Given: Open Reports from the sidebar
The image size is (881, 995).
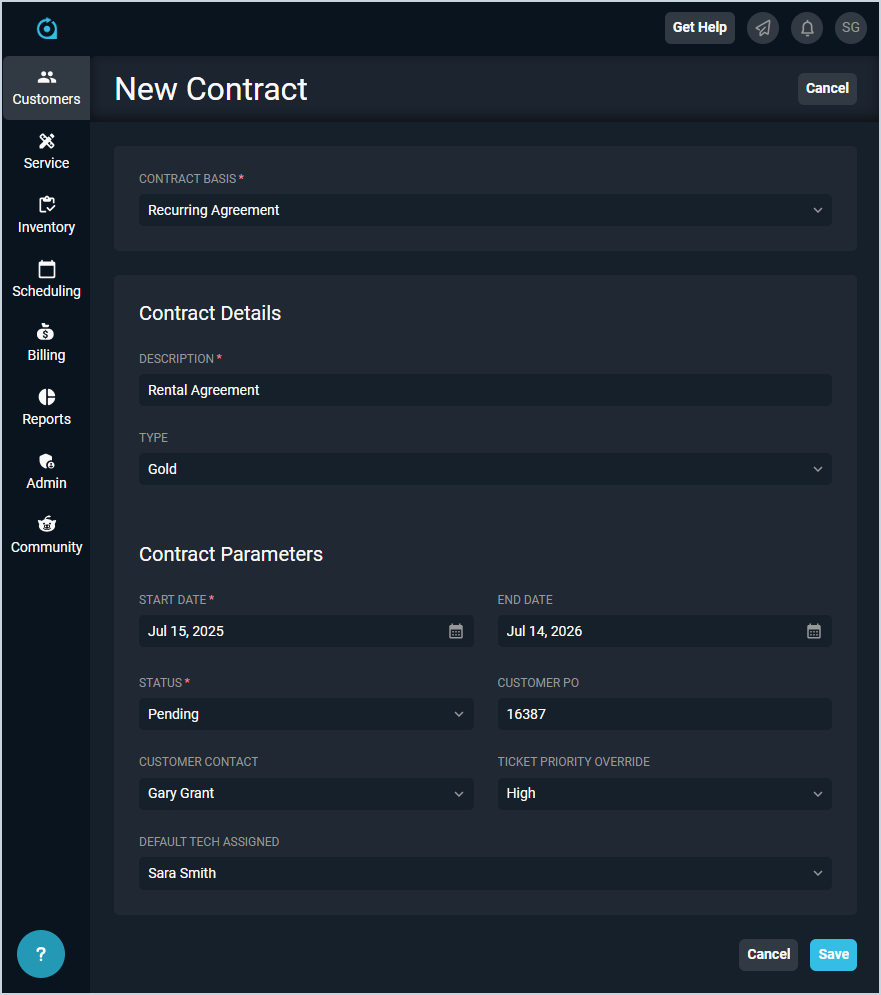Looking at the screenshot, I should [47, 408].
